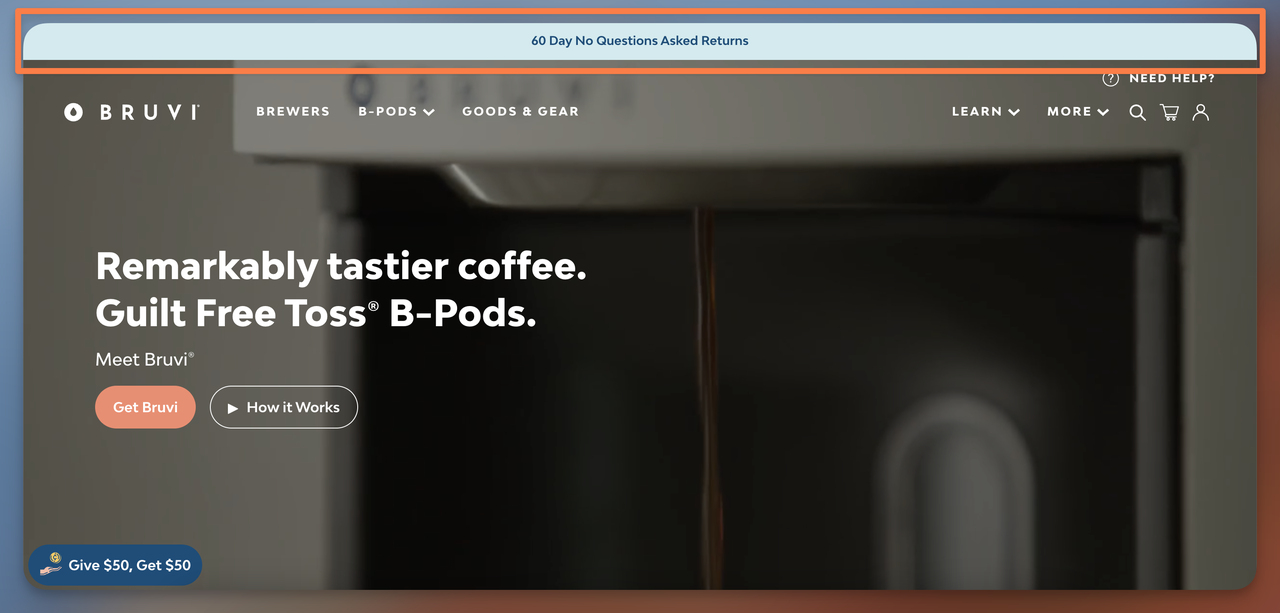Click the Get Bruvi button
Image resolution: width=1280 pixels, height=613 pixels.
(145, 407)
